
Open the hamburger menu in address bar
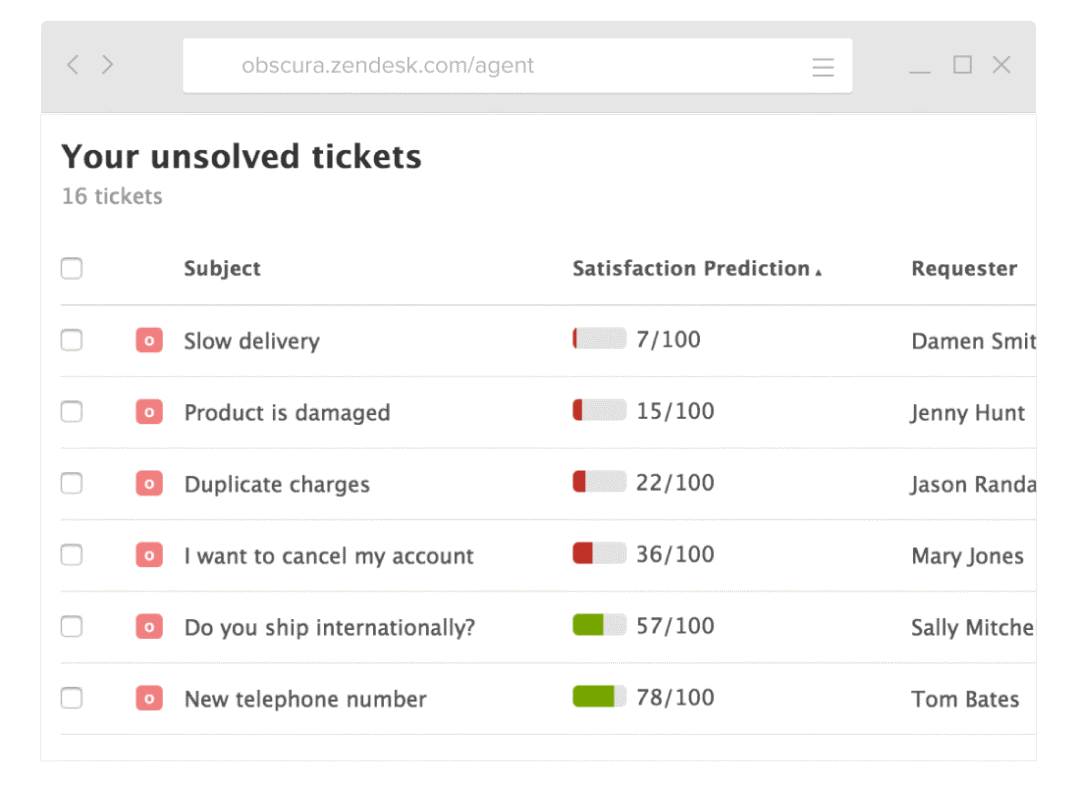pyautogui.click(x=823, y=67)
